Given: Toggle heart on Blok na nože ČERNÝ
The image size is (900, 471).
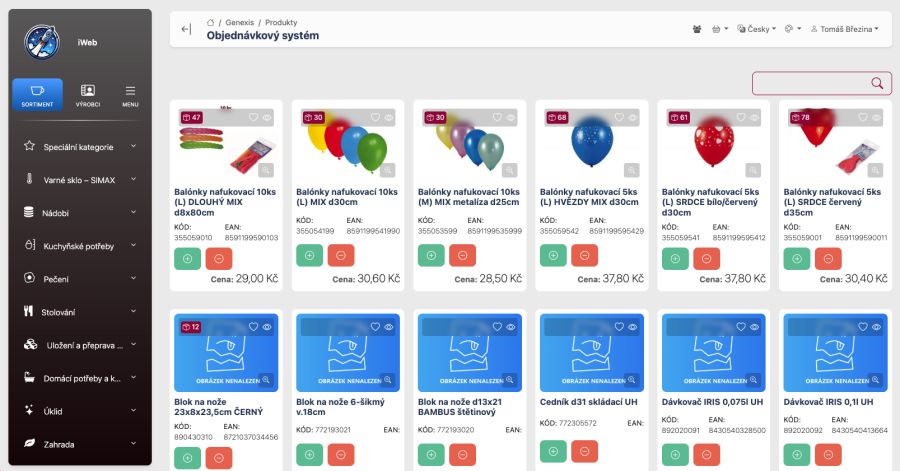Looking at the screenshot, I should [x=253, y=326].
